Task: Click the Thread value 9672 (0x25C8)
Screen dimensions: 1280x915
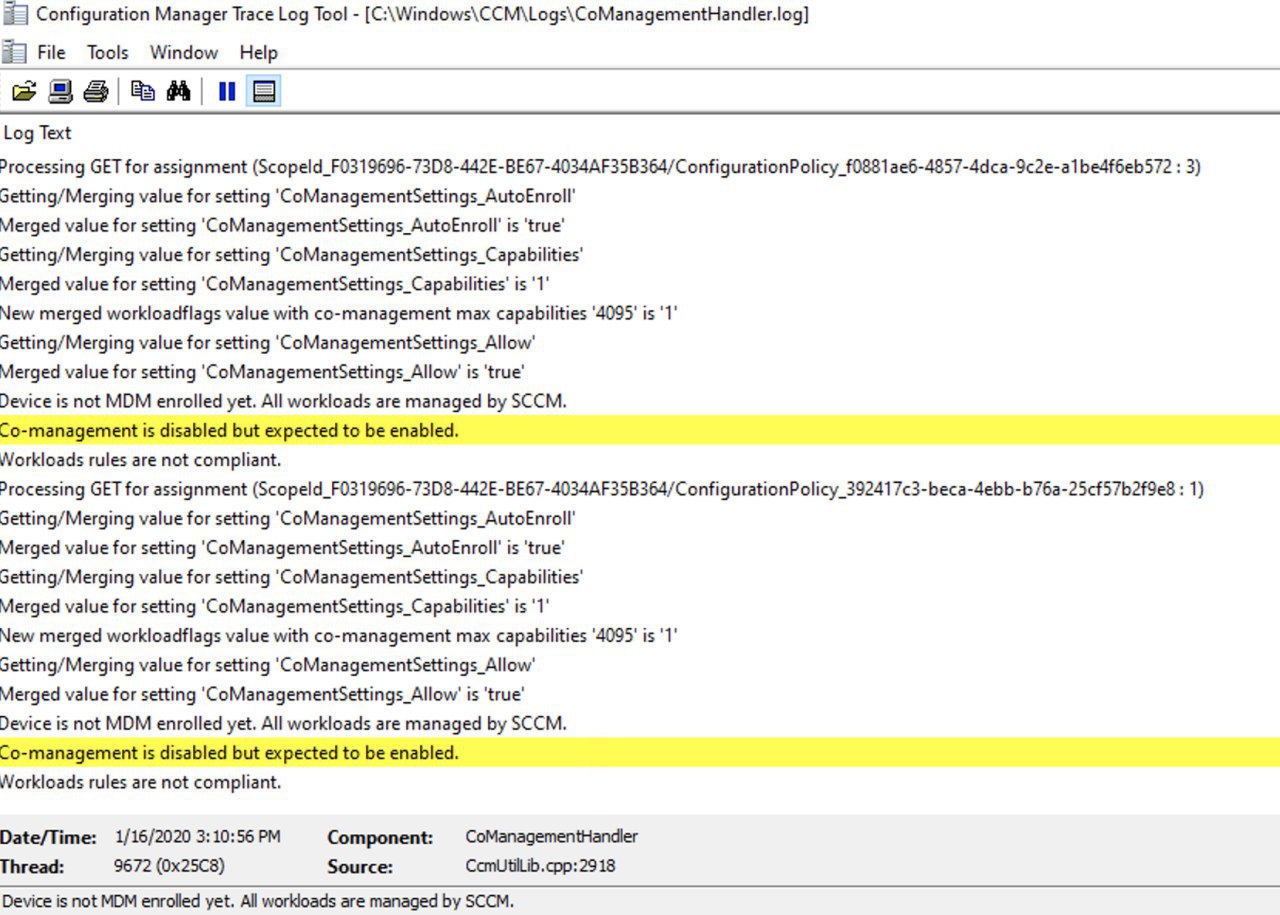Action: pos(169,866)
